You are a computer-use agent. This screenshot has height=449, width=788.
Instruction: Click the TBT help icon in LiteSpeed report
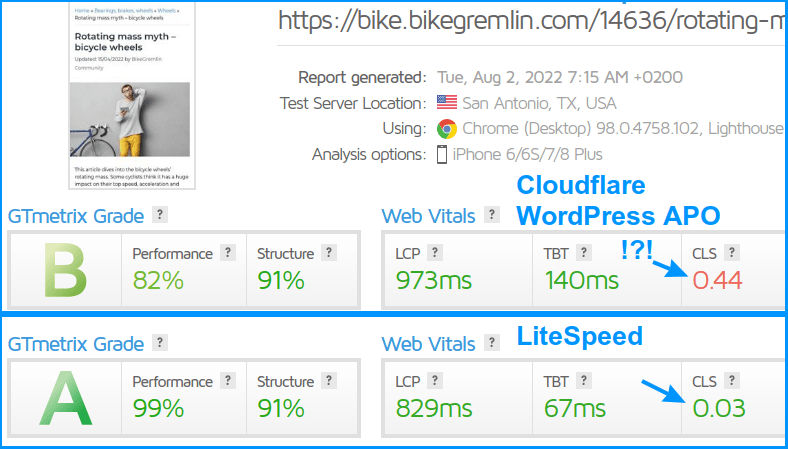(583, 381)
